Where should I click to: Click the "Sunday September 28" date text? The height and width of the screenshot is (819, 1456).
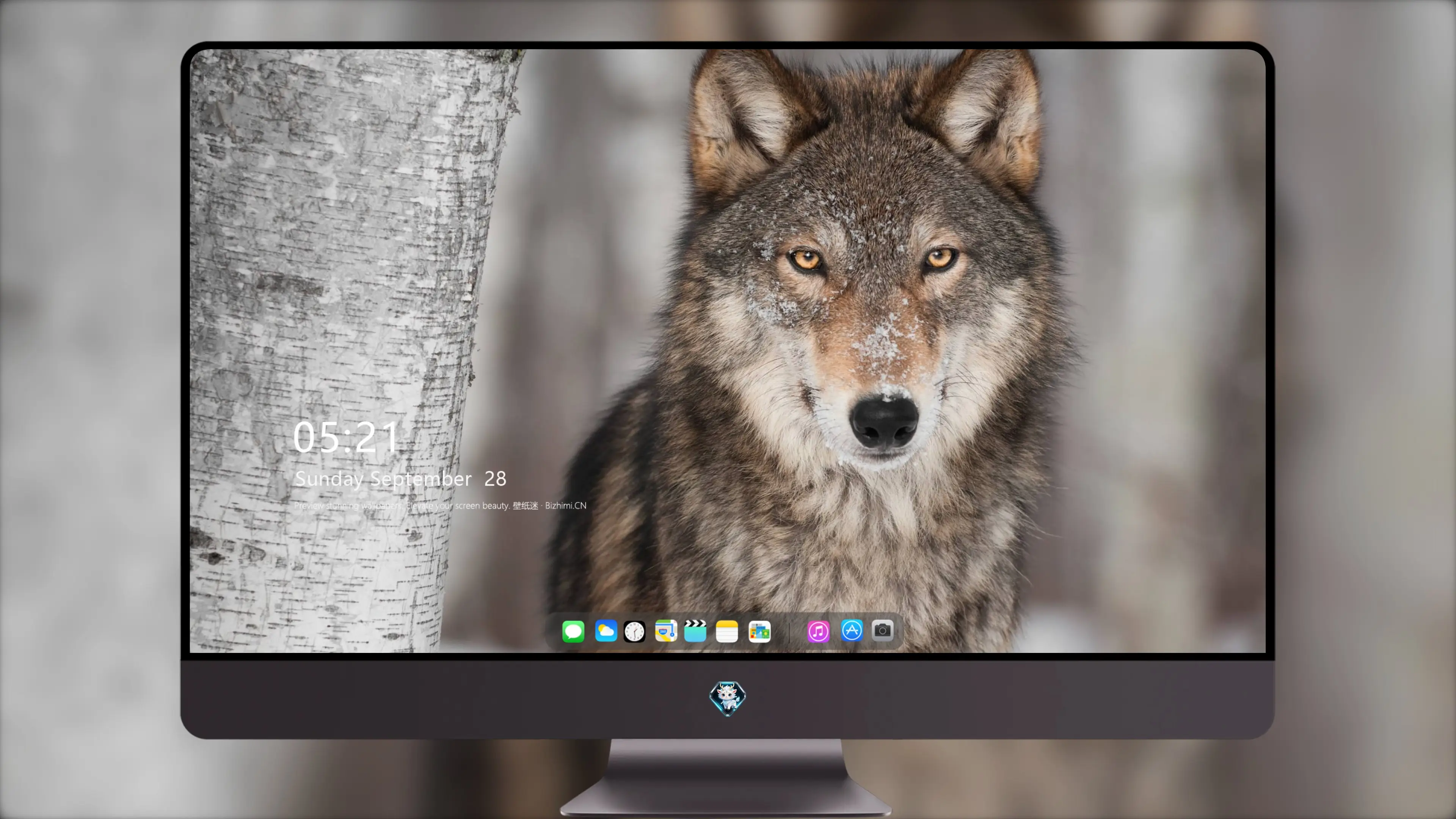coord(401,479)
